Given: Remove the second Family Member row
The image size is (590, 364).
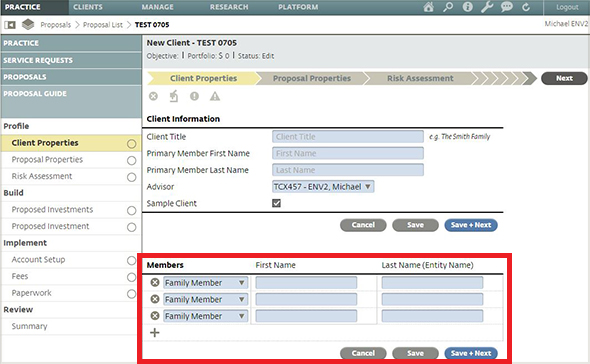Looking at the screenshot, I should (x=155, y=299).
